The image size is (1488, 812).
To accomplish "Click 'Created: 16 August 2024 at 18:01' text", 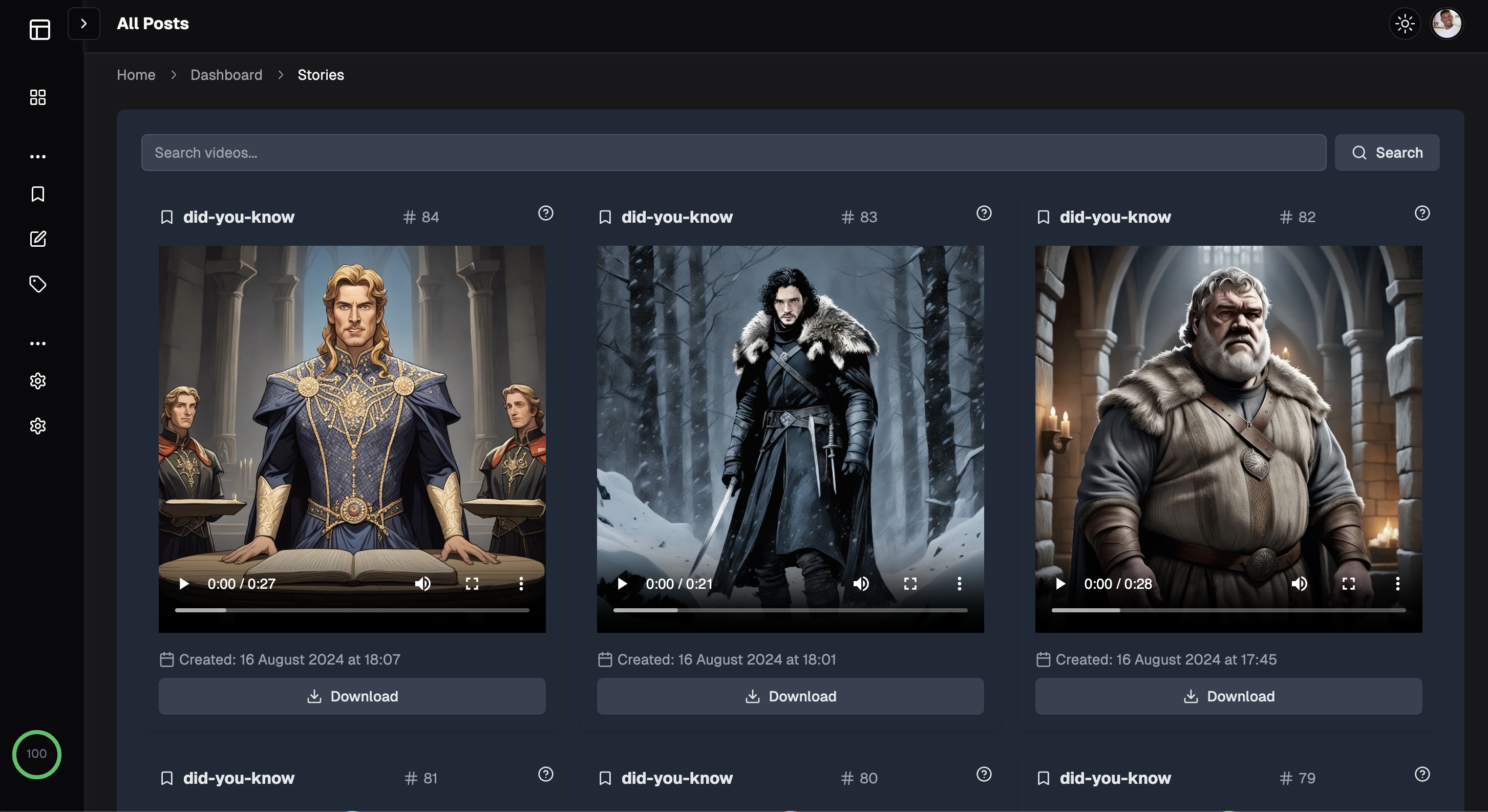I will [x=727, y=659].
